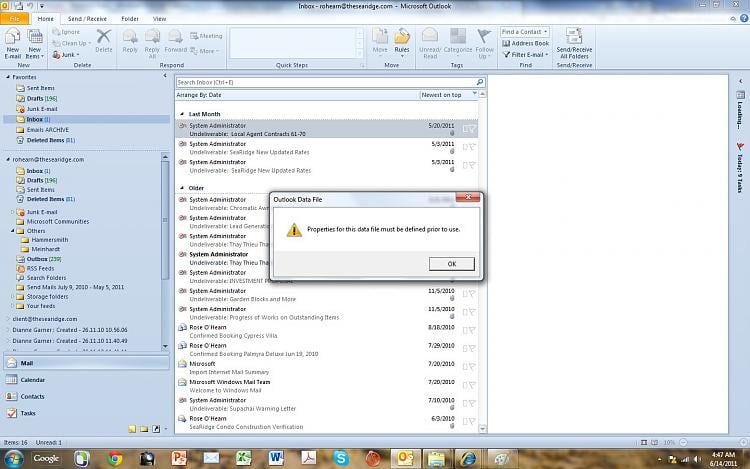Collapse the rohearn@thesearidge.com account tree
750x469 pixels.
pyautogui.click(x=8, y=159)
